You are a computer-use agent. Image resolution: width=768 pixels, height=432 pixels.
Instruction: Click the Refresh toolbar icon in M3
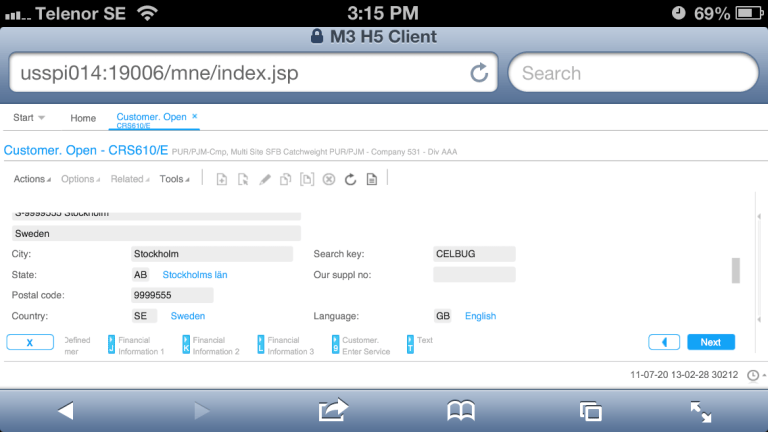click(350, 179)
